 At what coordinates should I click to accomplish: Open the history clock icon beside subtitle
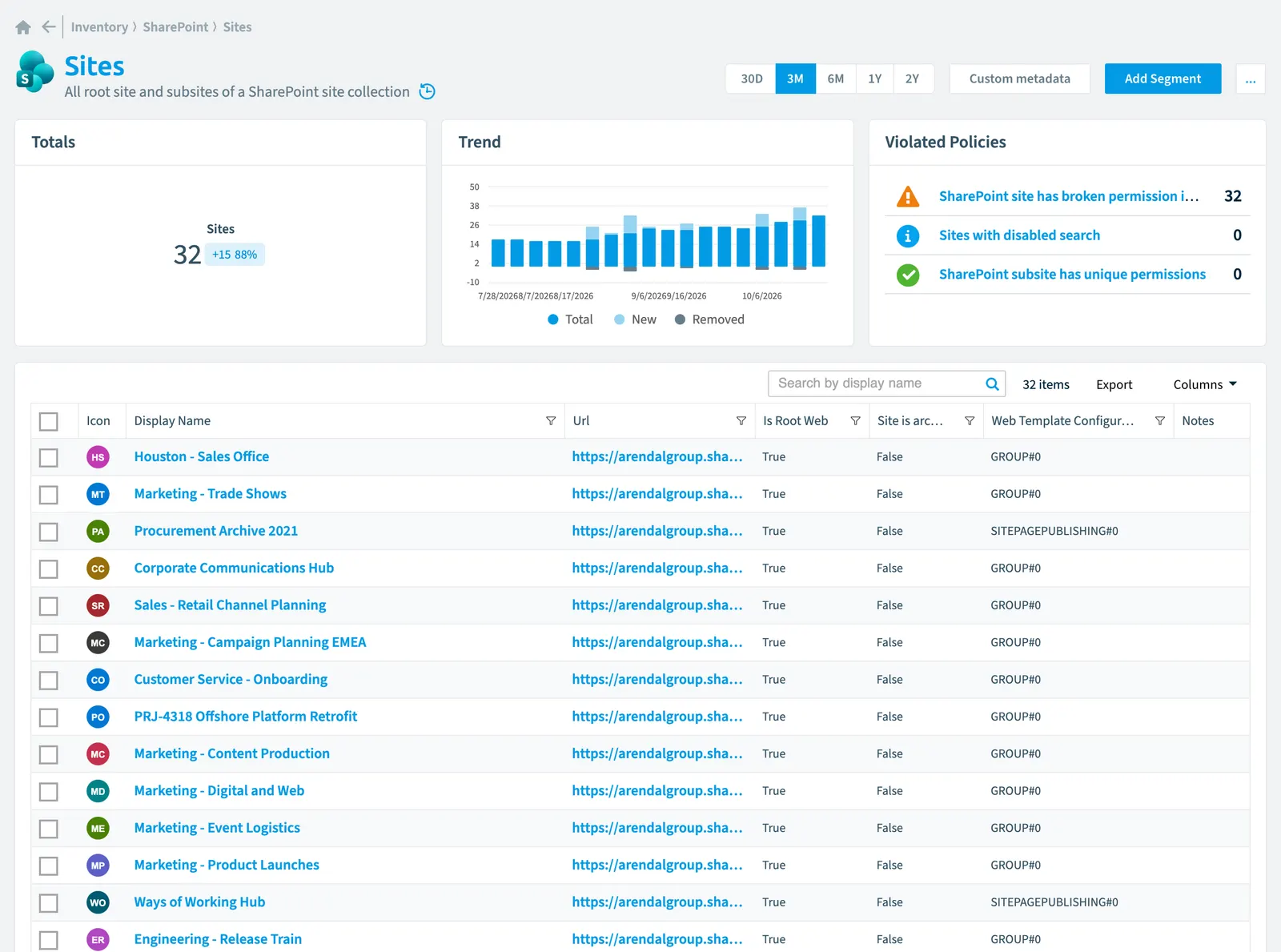click(428, 91)
